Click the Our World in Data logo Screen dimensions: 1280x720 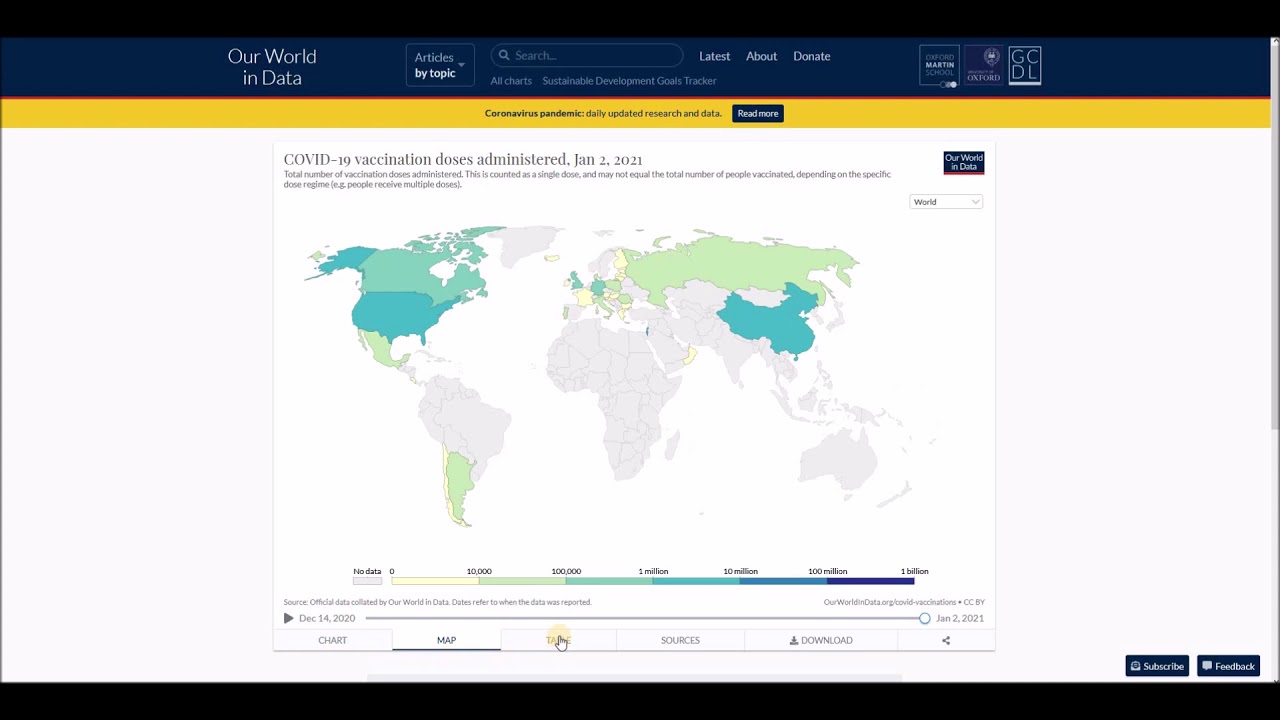272,67
